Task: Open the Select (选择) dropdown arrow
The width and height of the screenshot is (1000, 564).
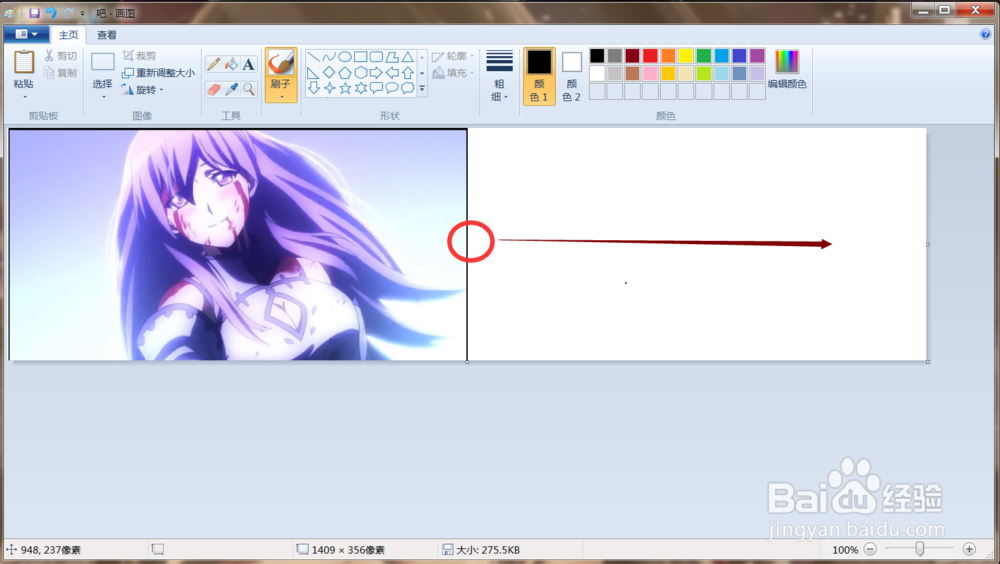Action: click(x=103, y=97)
